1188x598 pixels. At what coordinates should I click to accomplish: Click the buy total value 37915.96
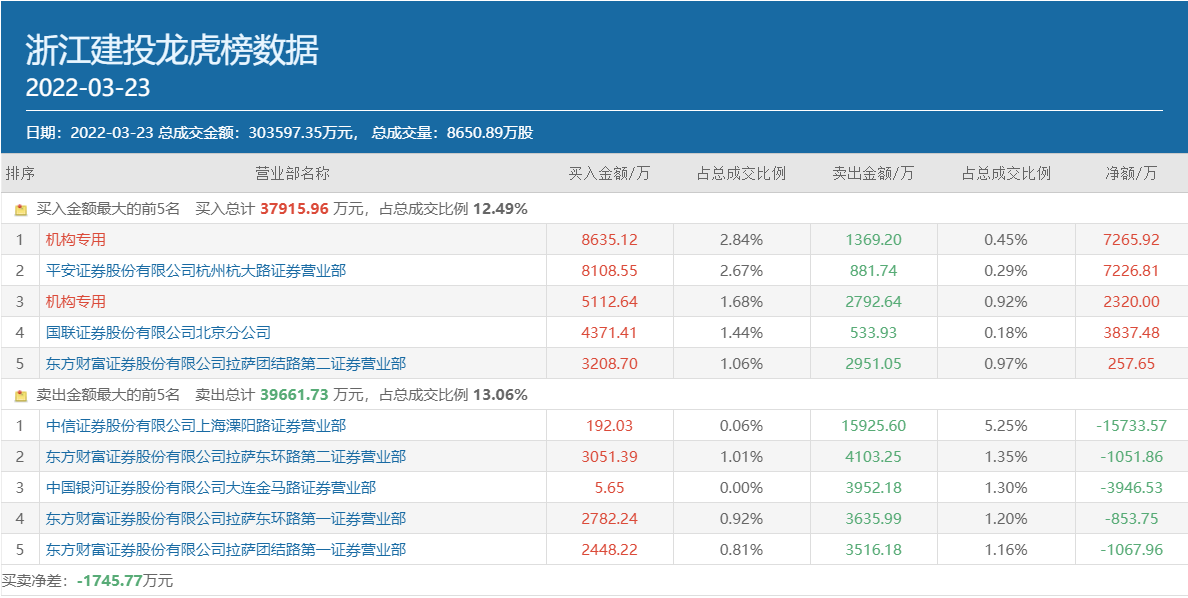point(294,210)
